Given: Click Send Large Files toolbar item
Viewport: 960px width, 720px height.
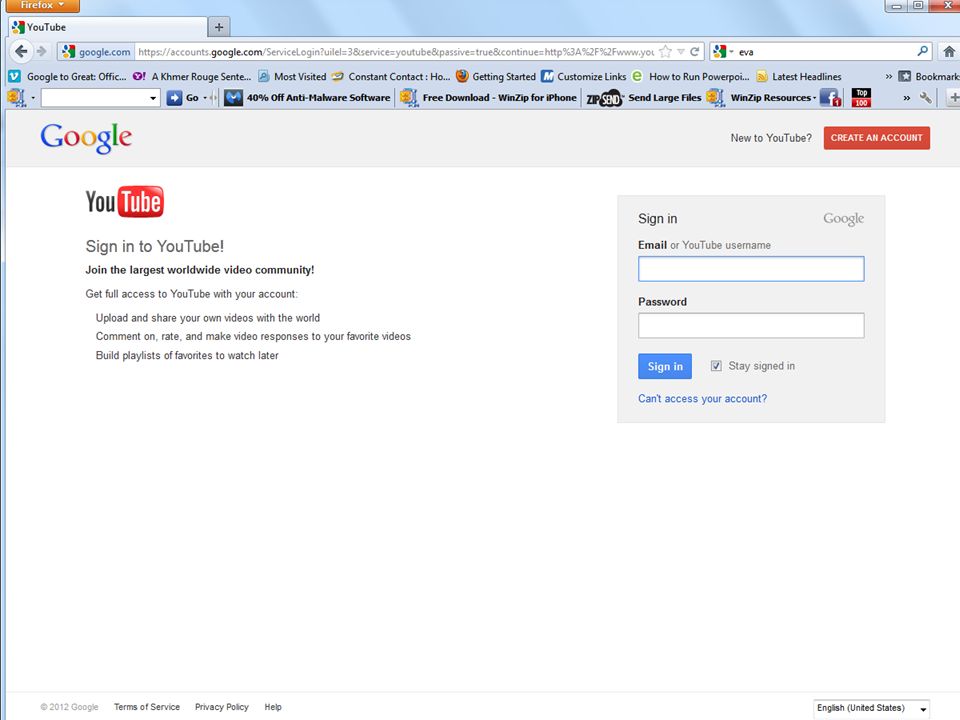Looking at the screenshot, I should coord(664,97).
